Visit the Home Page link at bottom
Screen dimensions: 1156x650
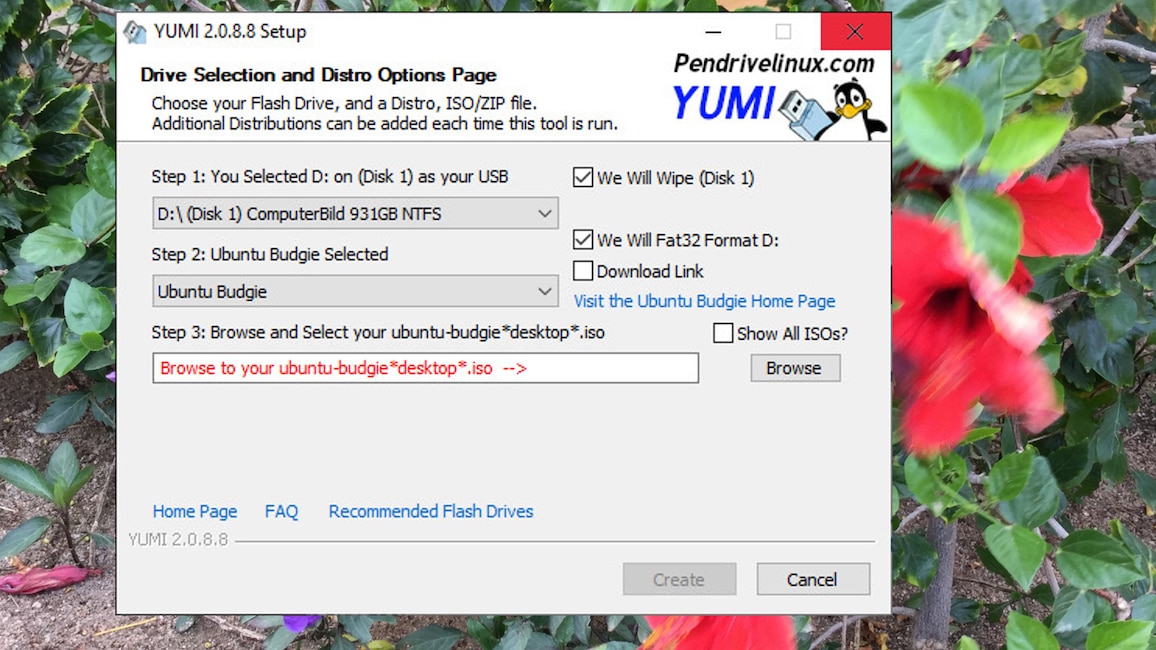click(x=194, y=511)
